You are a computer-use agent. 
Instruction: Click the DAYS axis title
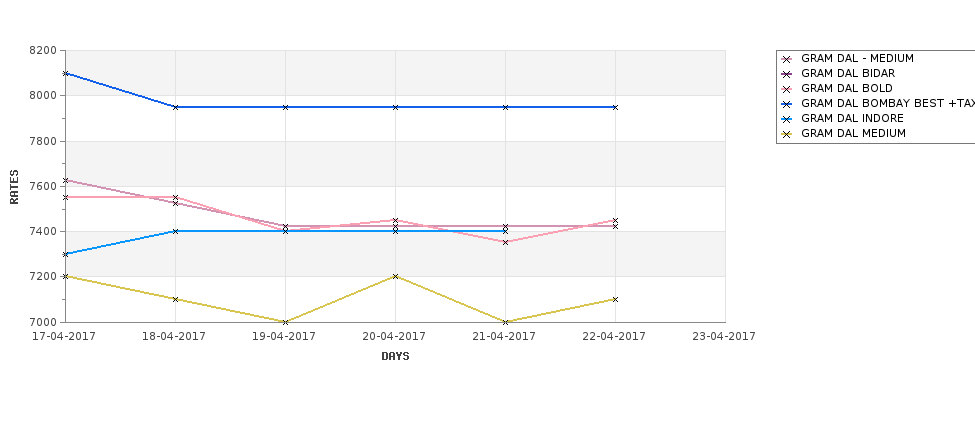[x=395, y=356]
